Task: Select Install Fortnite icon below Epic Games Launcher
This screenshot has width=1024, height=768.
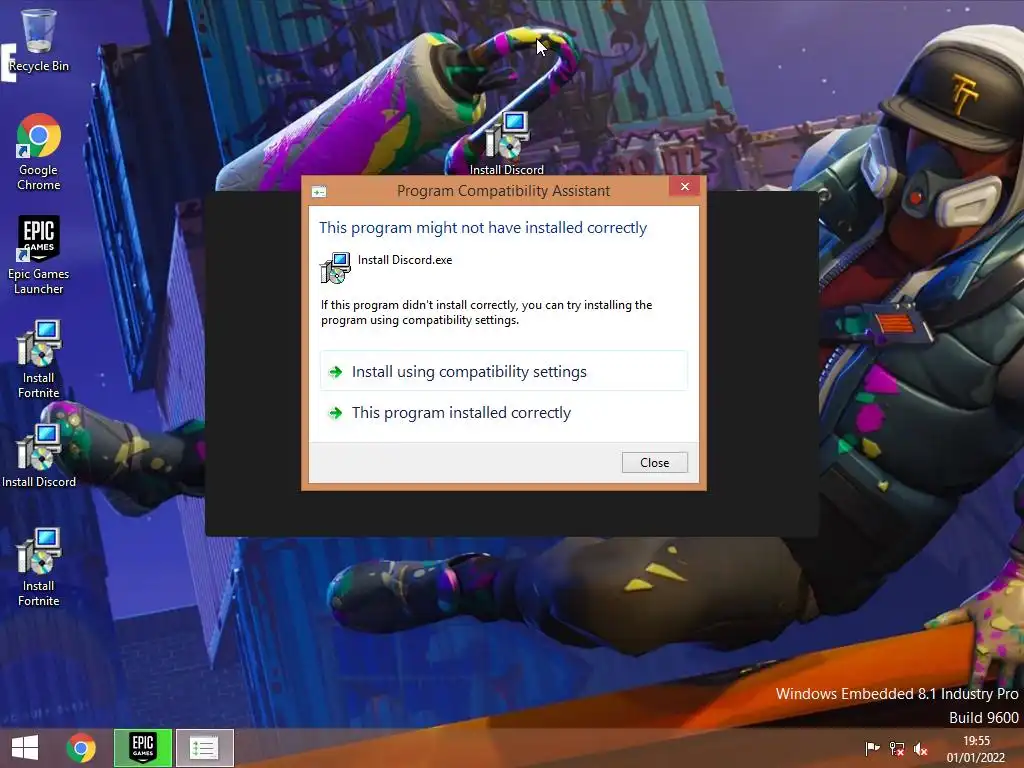Action: tap(39, 359)
